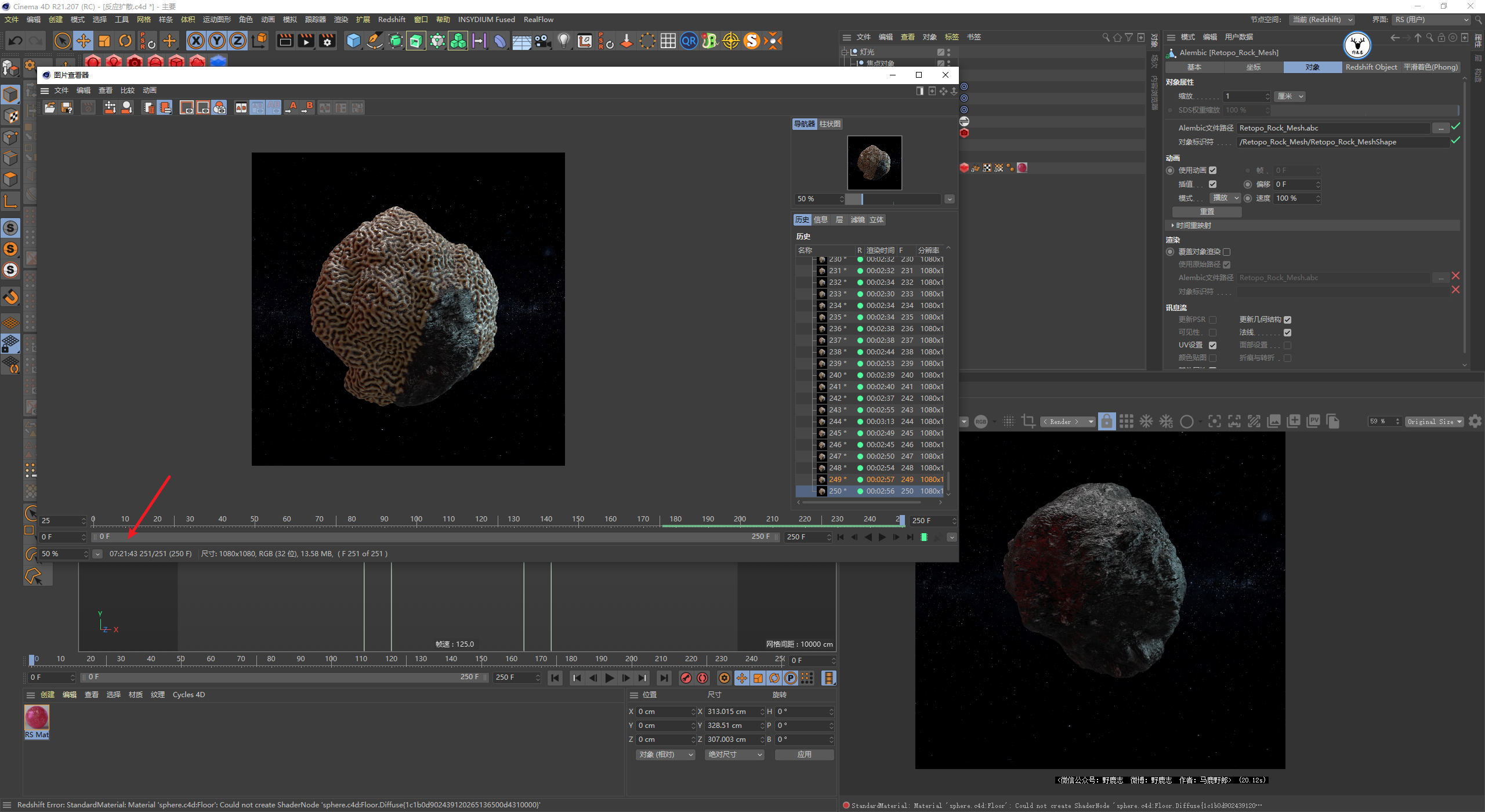Toggle the 更新几何结构 checkbox
This screenshot has height=812, width=1485.
pyautogui.click(x=1288, y=320)
